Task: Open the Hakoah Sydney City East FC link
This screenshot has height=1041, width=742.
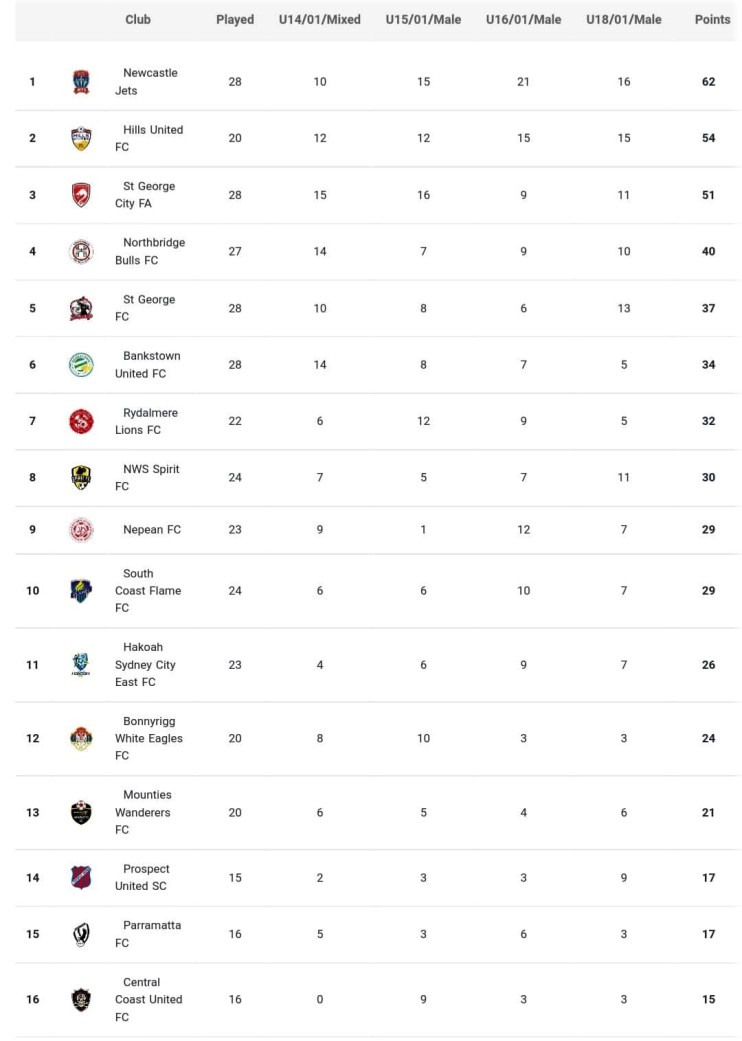Action: tap(145, 665)
